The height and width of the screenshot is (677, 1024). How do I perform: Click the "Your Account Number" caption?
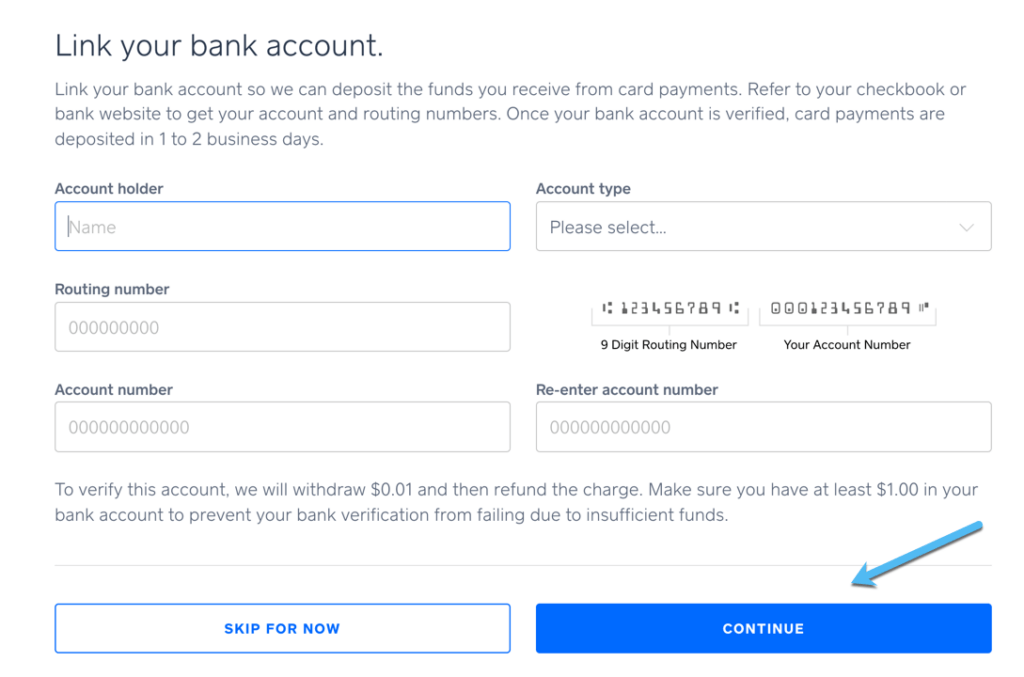[x=847, y=345]
